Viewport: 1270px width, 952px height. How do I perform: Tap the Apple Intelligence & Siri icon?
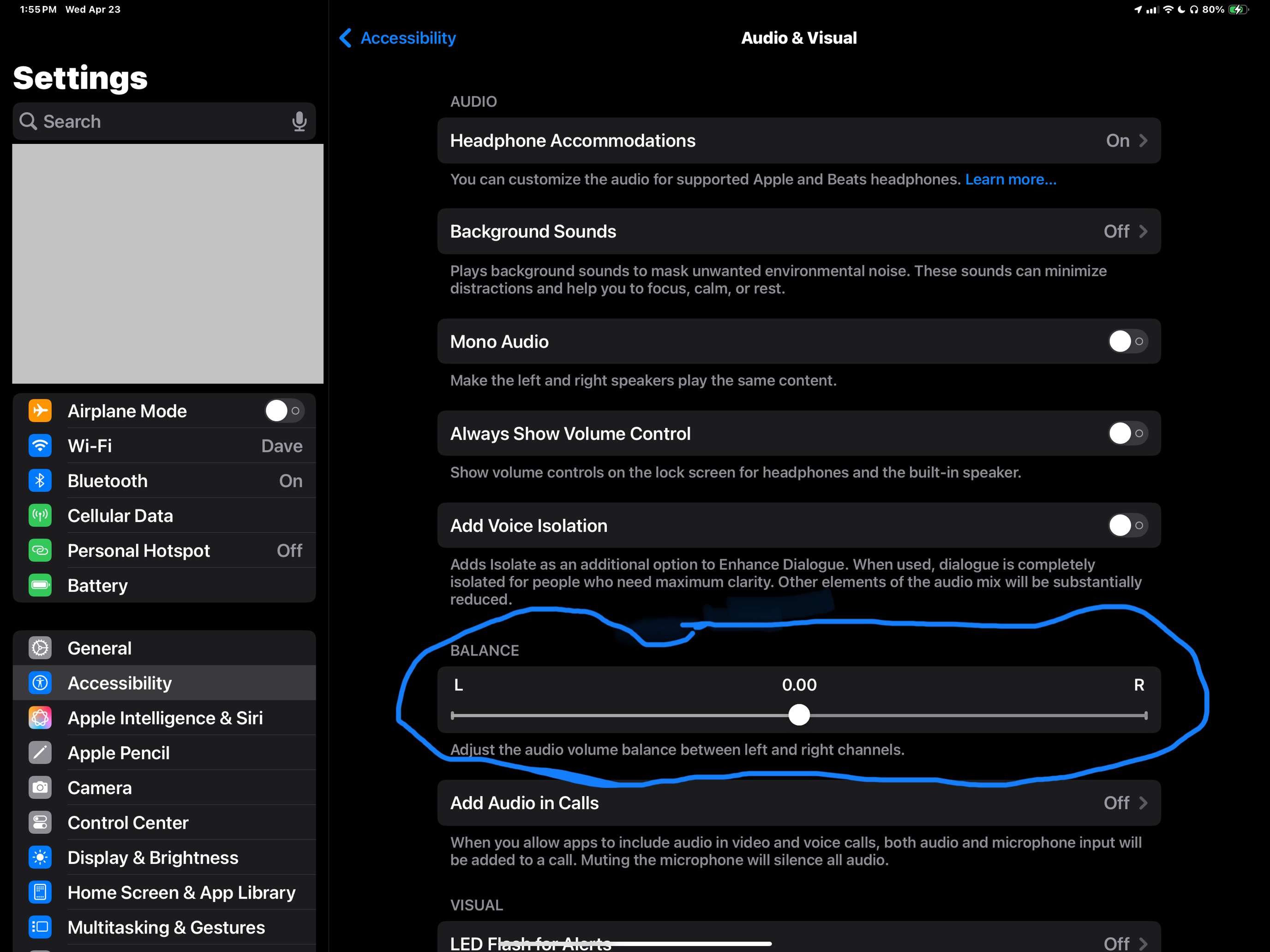40,718
